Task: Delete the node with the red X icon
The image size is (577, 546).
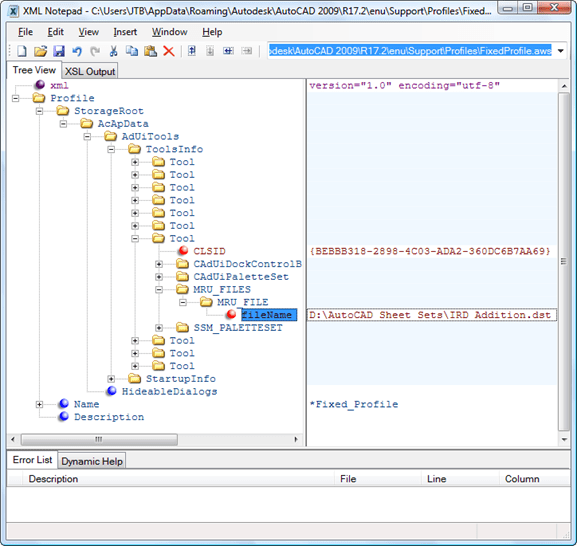Action: 169,51
